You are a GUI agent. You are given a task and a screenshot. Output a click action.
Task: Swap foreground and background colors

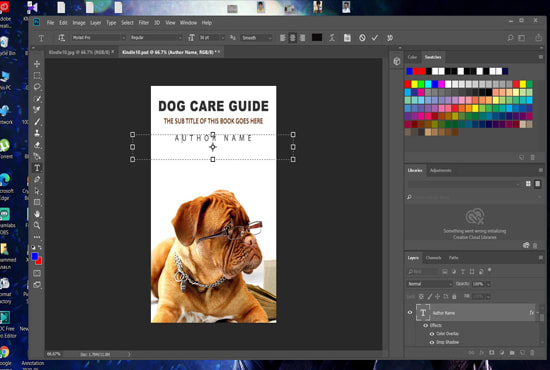(x=40, y=247)
